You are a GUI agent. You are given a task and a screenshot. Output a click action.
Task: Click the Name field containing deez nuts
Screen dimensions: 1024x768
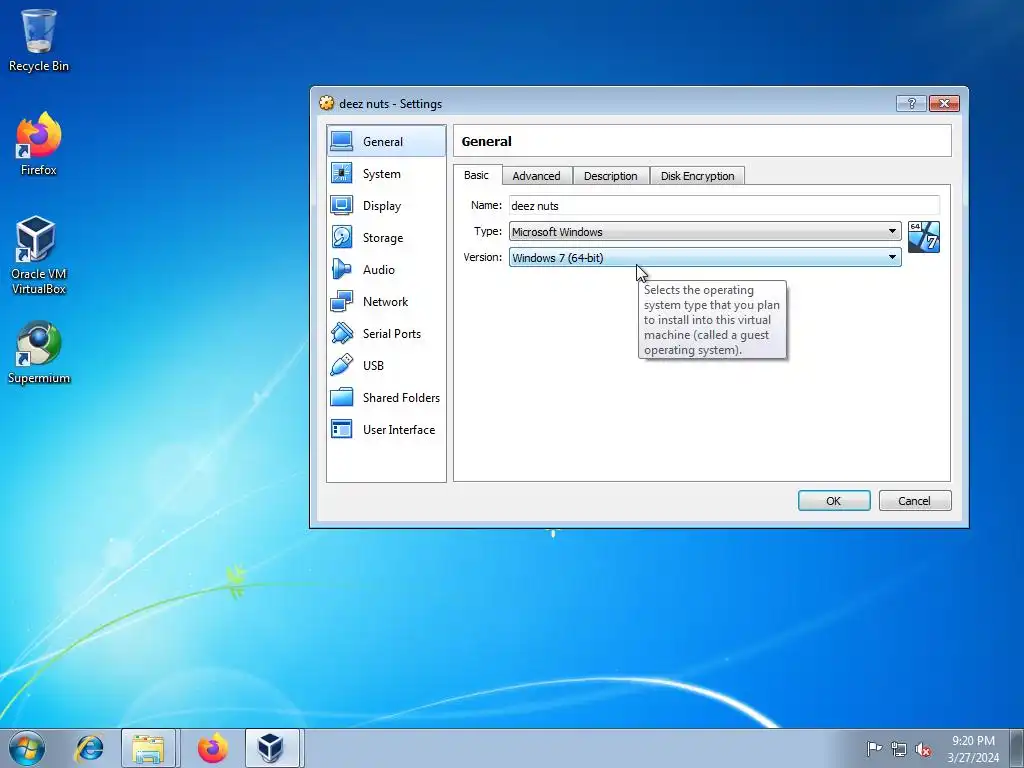[x=724, y=205]
